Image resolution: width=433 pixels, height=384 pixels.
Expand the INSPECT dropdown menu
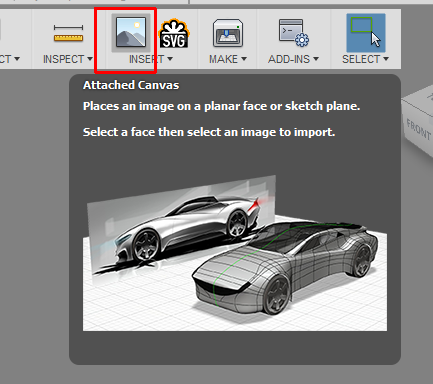pyautogui.click(x=68, y=59)
